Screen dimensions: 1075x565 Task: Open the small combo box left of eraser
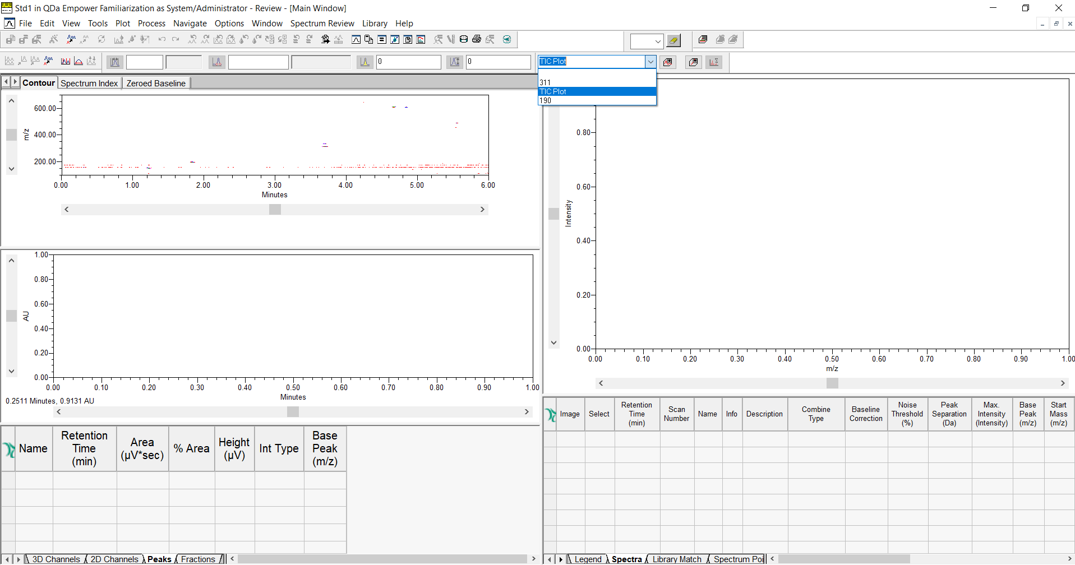(x=647, y=41)
